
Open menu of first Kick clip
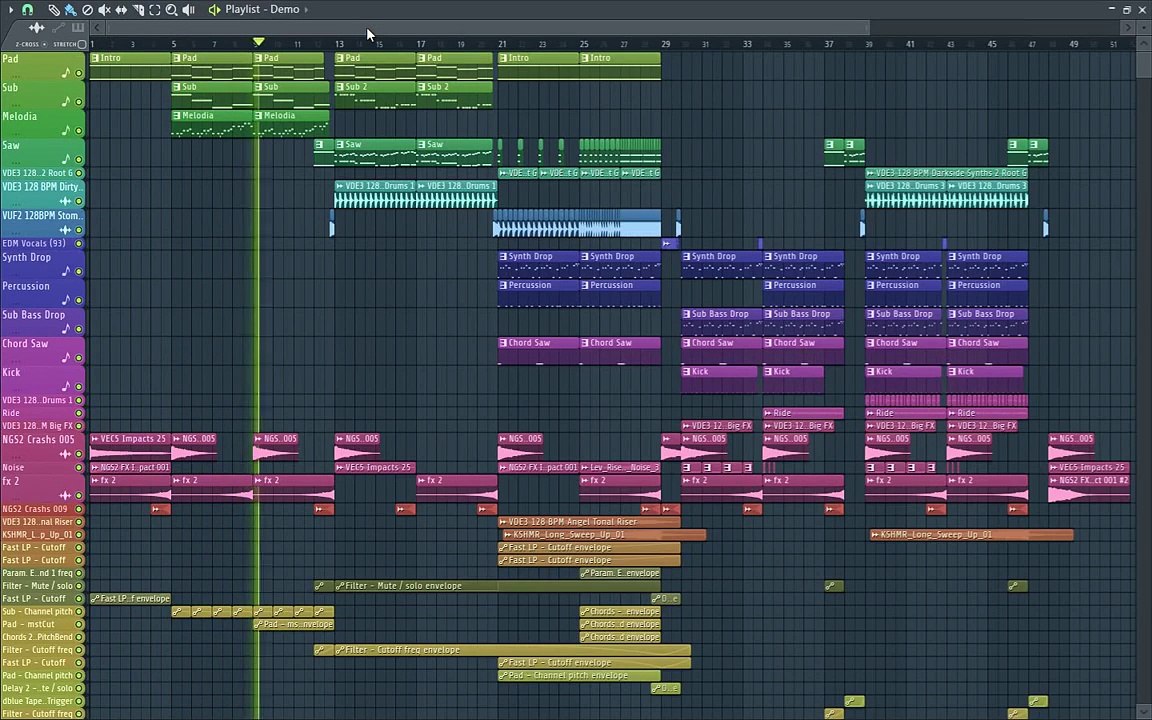point(687,372)
